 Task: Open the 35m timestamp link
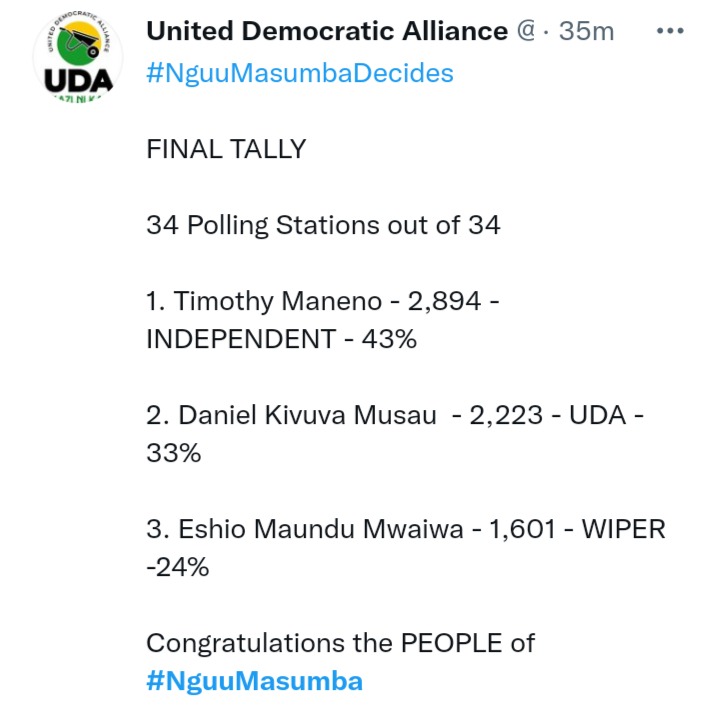(586, 31)
